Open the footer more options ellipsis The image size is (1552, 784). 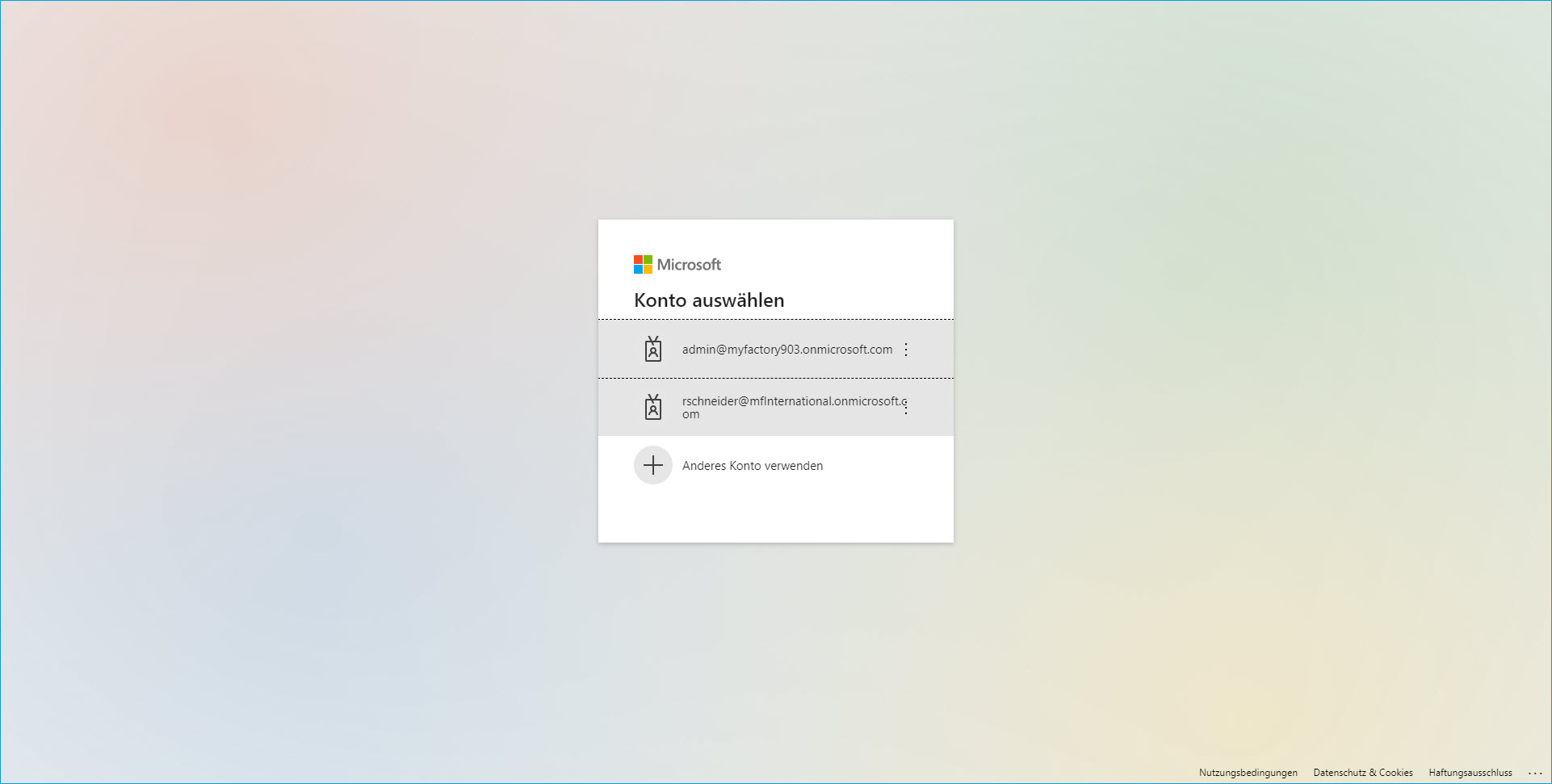[1535, 774]
